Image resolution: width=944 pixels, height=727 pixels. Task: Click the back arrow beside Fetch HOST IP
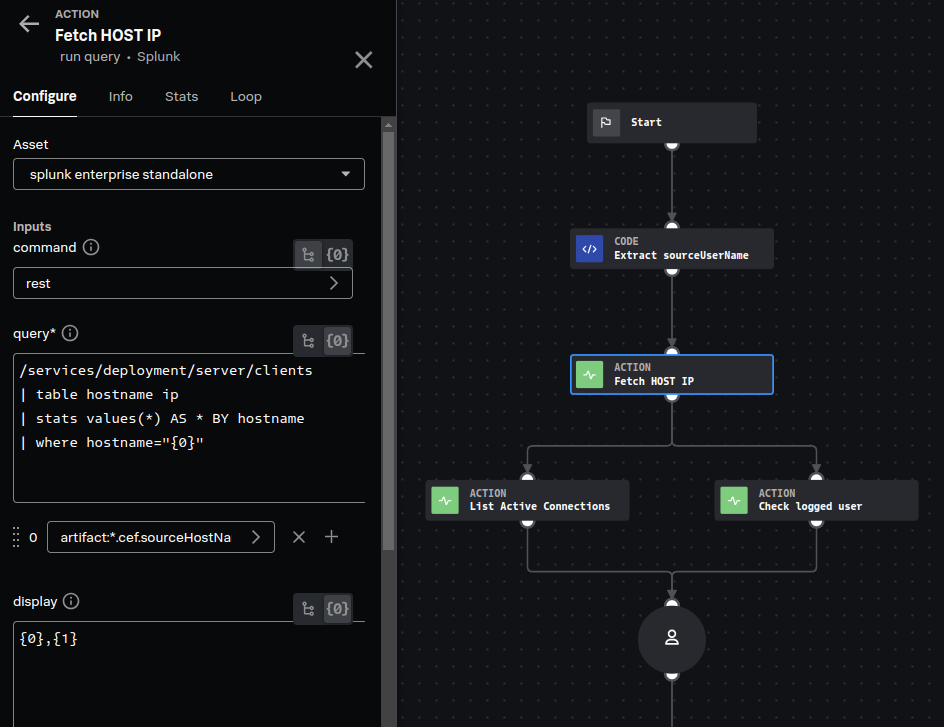tap(29, 25)
